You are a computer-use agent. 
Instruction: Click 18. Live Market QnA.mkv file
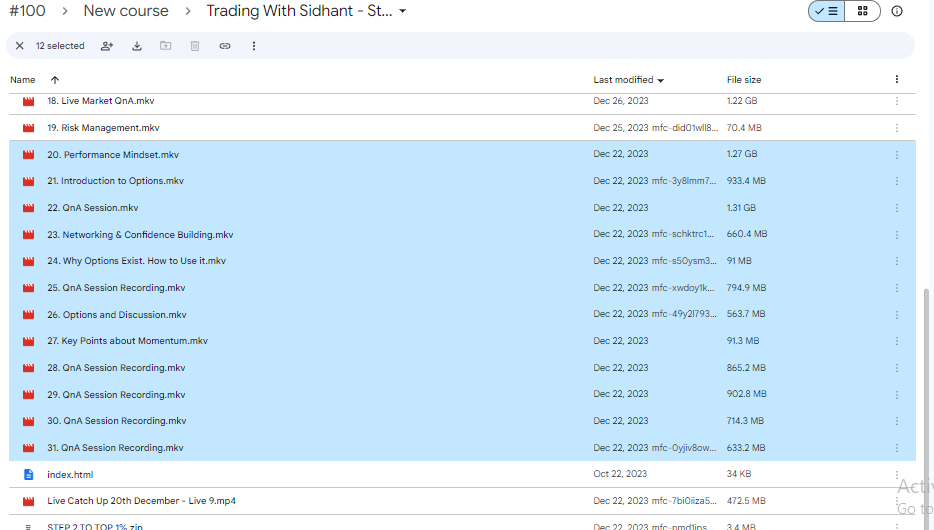[x=100, y=101]
